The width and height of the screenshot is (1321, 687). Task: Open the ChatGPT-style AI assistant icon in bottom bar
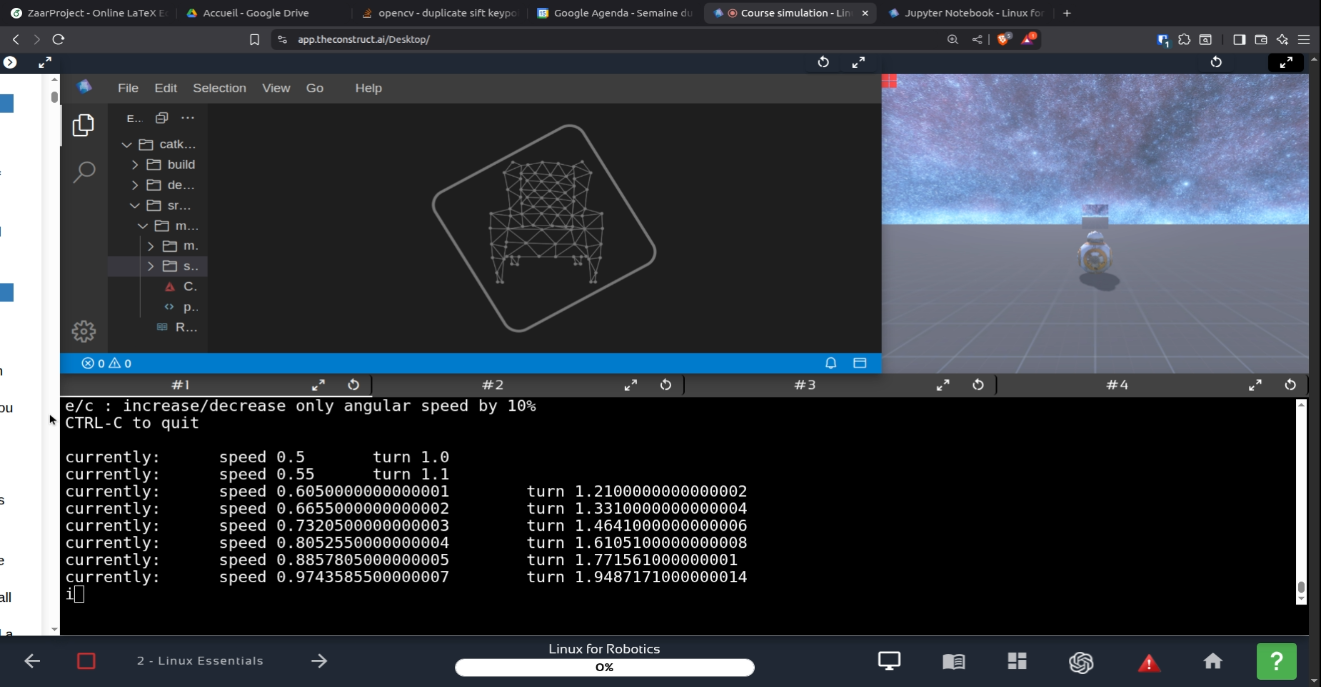[x=1080, y=661]
